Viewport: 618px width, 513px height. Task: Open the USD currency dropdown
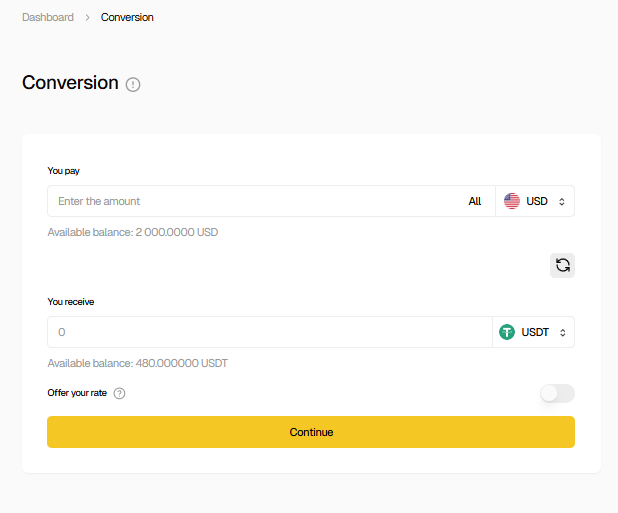[x=535, y=201]
